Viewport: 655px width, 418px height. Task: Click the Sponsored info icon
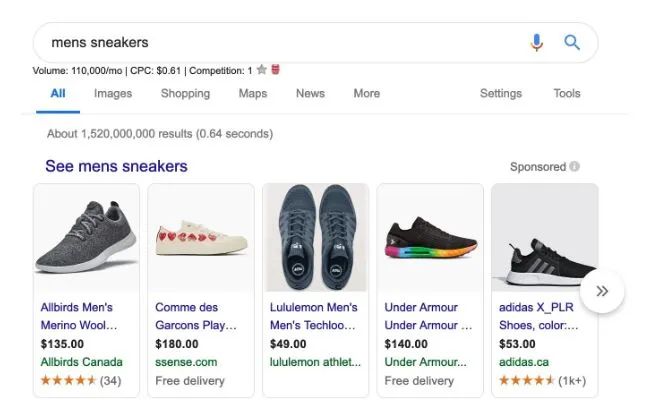pos(574,167)
